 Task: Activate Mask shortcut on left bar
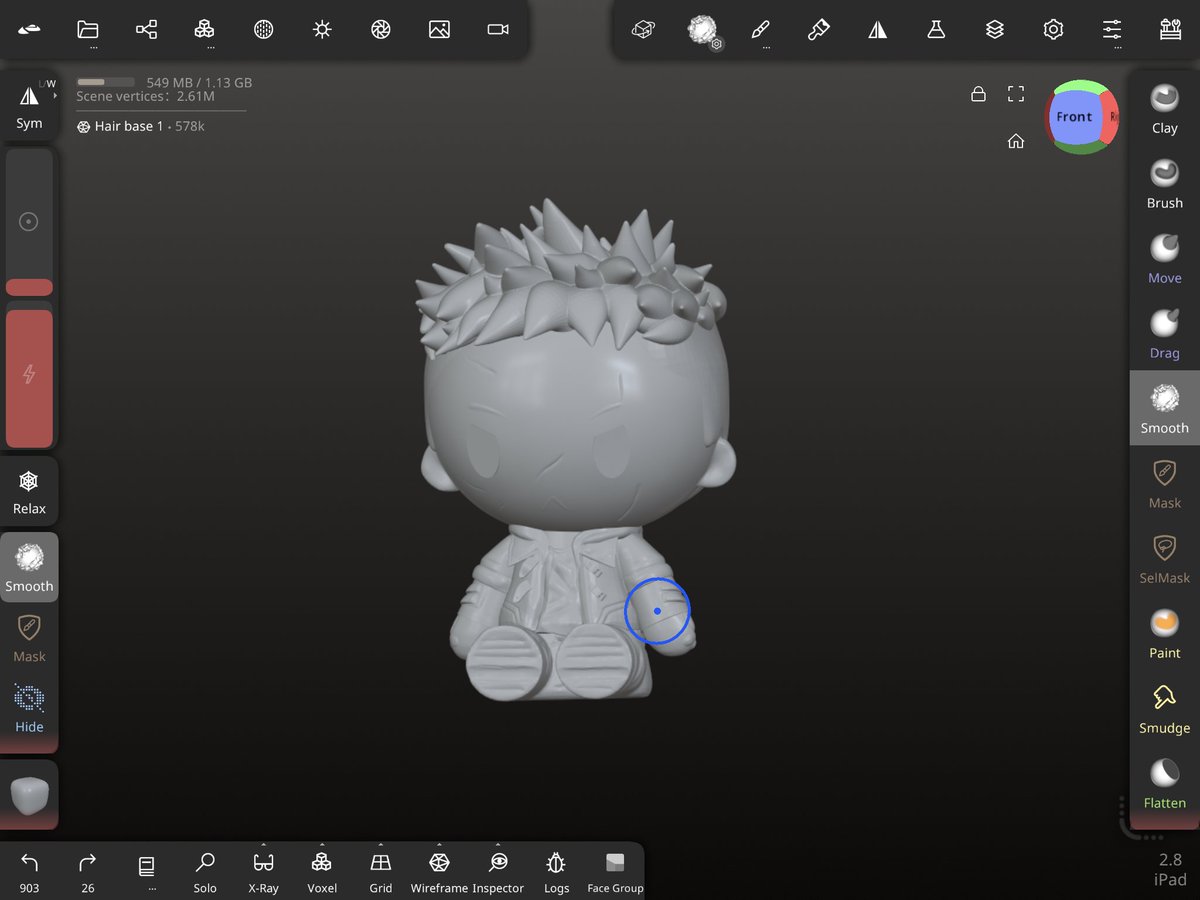pyautogui.click(x=29, y=638)
